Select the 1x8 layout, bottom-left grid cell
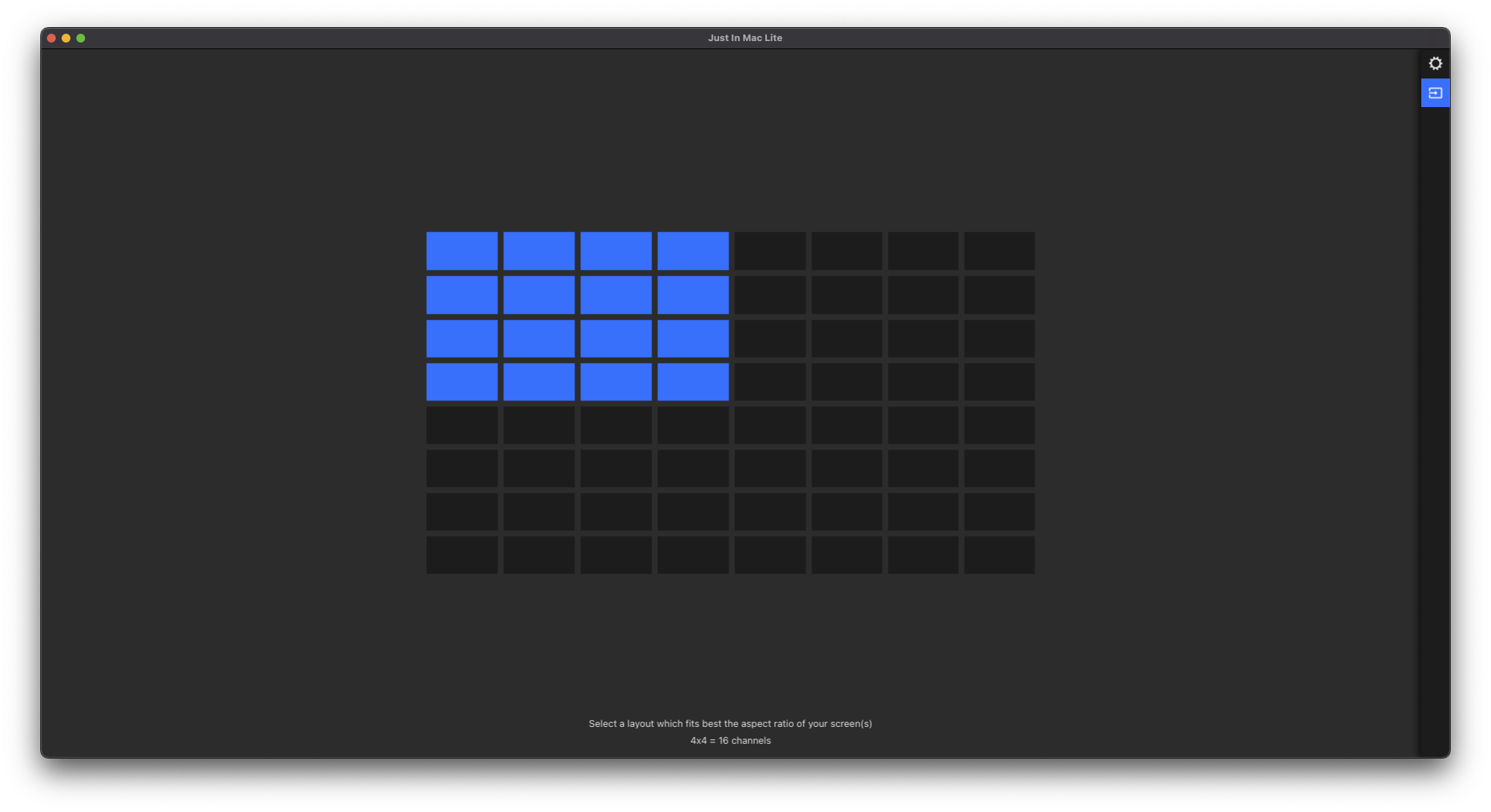Viewport: 1491px width, 812px height. [x=462, y=555]
